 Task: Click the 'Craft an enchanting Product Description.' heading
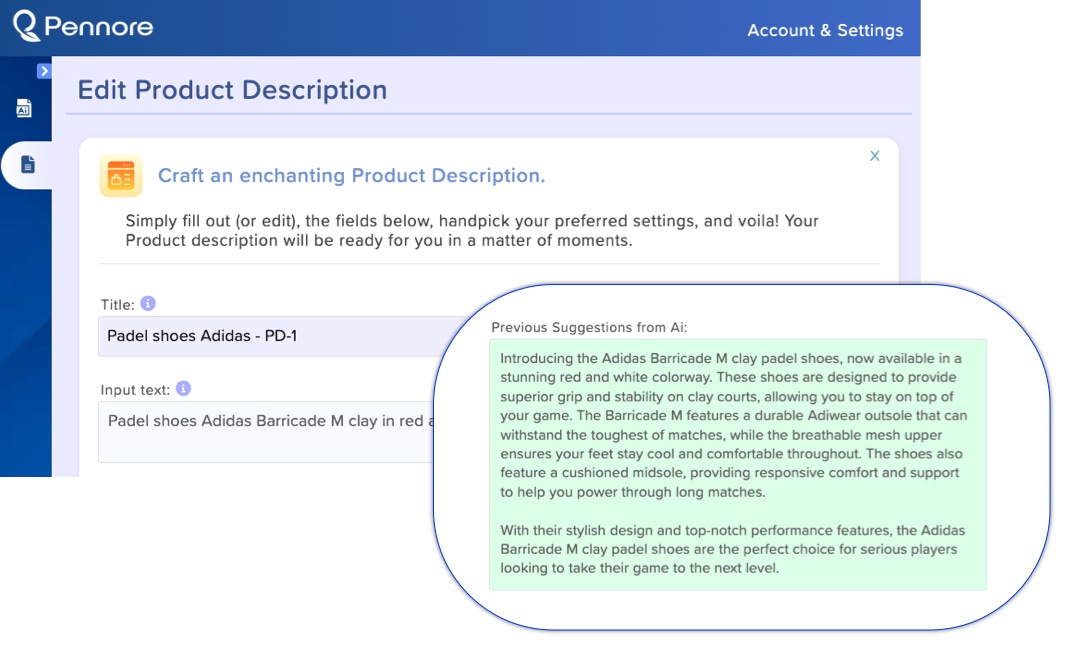coord(351,176)
